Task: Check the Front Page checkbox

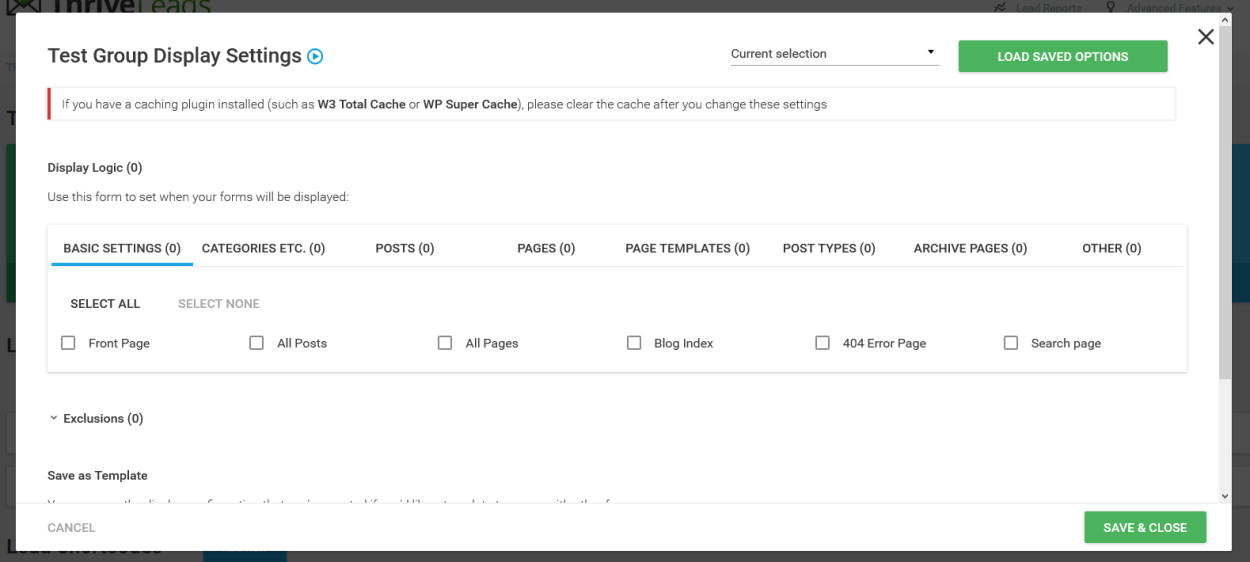Action: [x=68, y=343]
